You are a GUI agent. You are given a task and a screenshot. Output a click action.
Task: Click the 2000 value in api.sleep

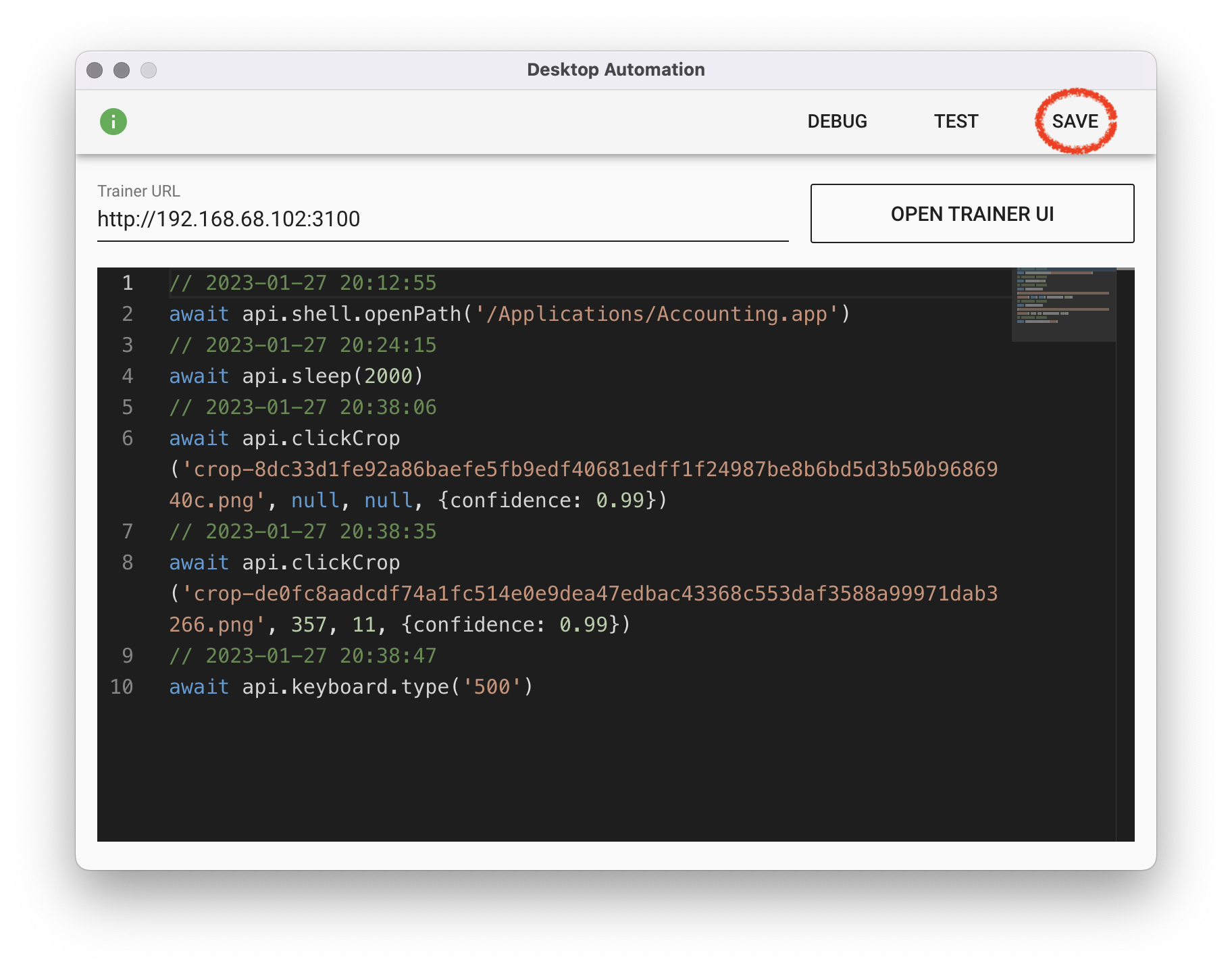point(388,376)
